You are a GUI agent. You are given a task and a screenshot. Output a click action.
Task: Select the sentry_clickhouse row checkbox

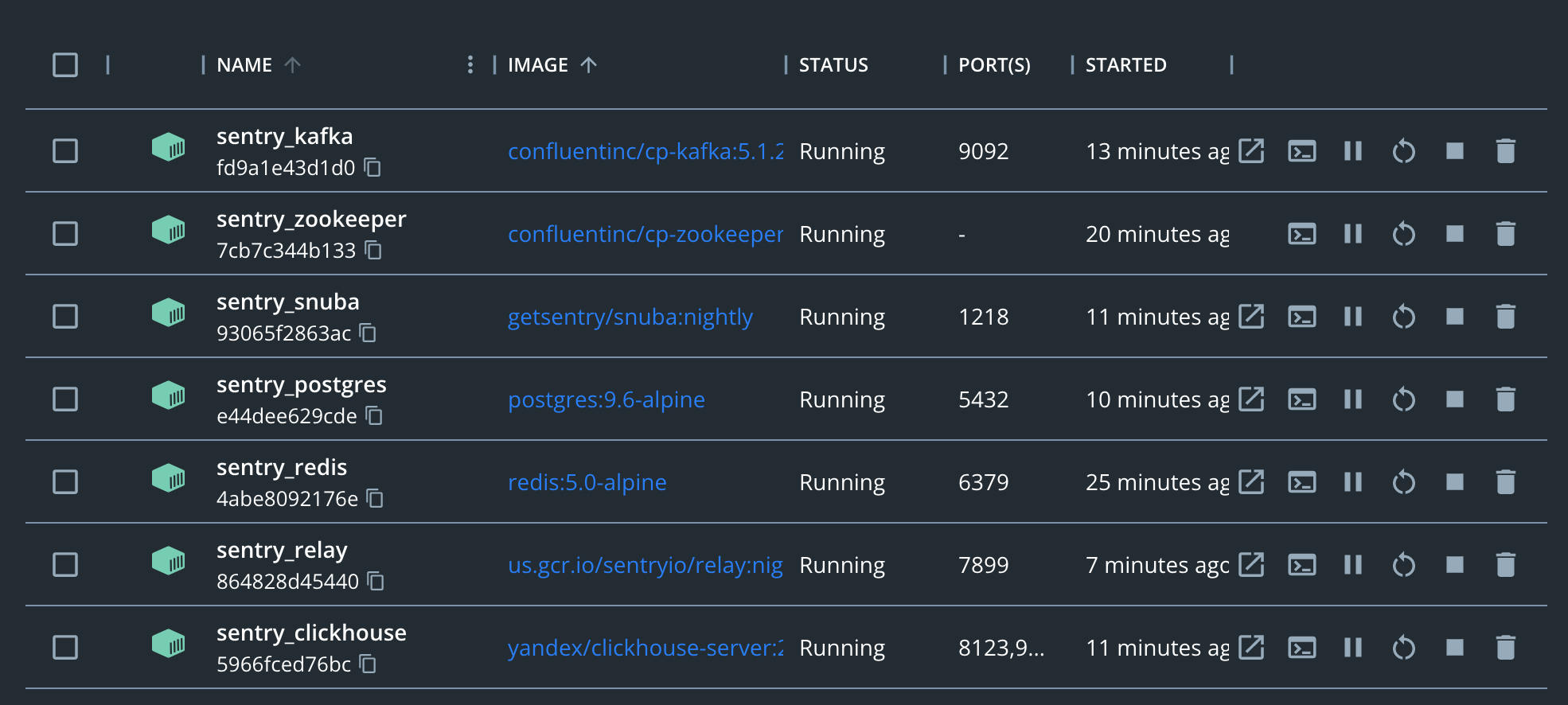pos(65,647)
